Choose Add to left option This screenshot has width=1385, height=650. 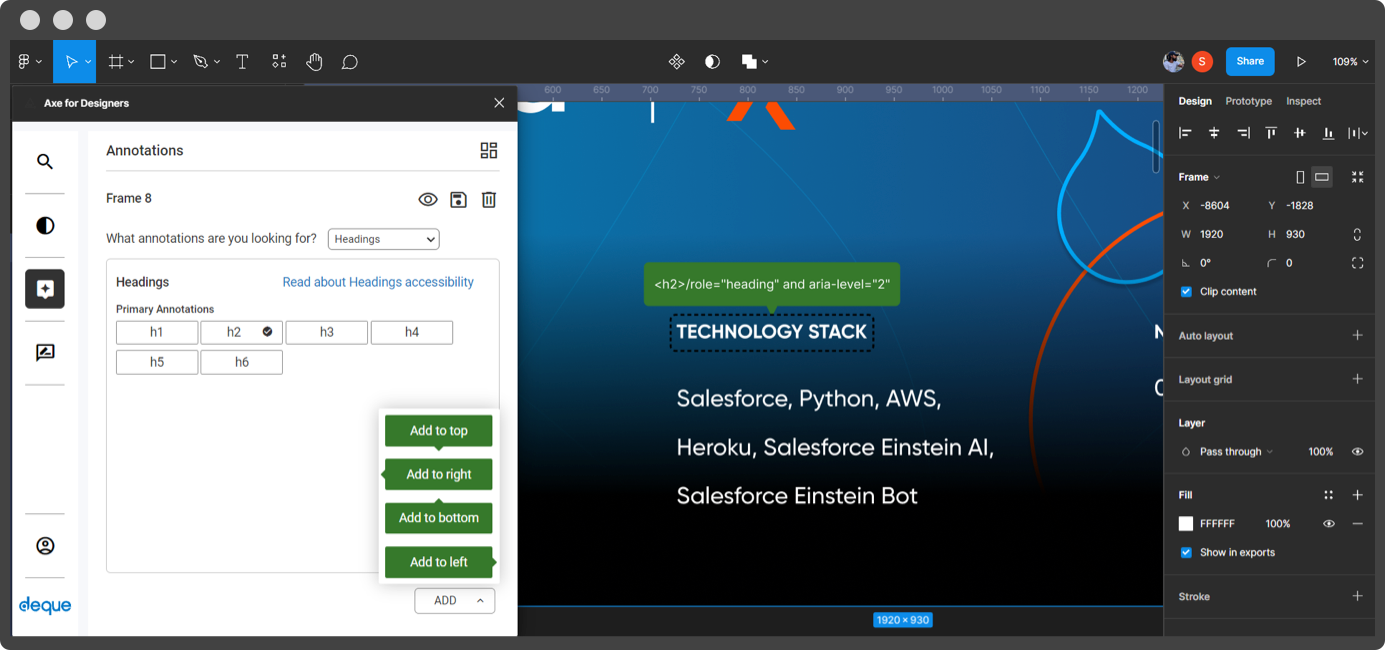439,562
